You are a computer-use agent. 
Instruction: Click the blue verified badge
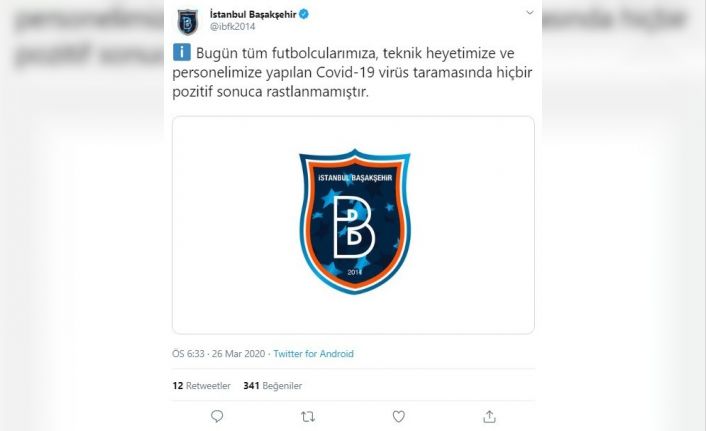[x=304, y=14]
